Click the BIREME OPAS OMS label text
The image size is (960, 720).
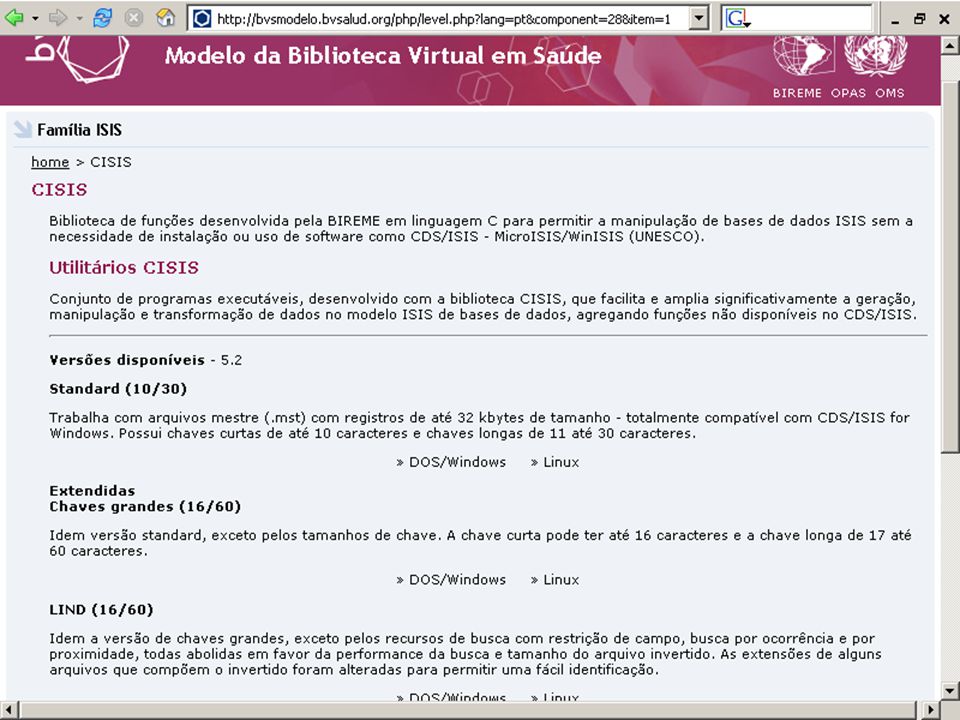tap(838, 93)
